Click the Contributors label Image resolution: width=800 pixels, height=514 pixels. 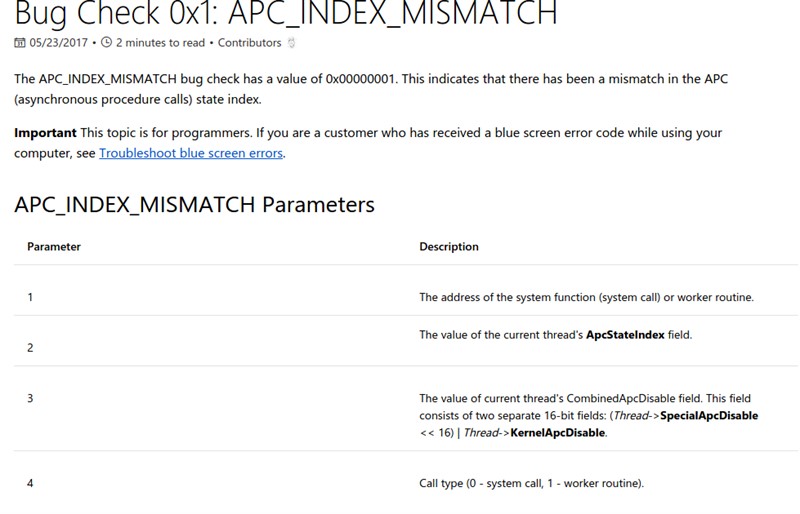(249, 43)
